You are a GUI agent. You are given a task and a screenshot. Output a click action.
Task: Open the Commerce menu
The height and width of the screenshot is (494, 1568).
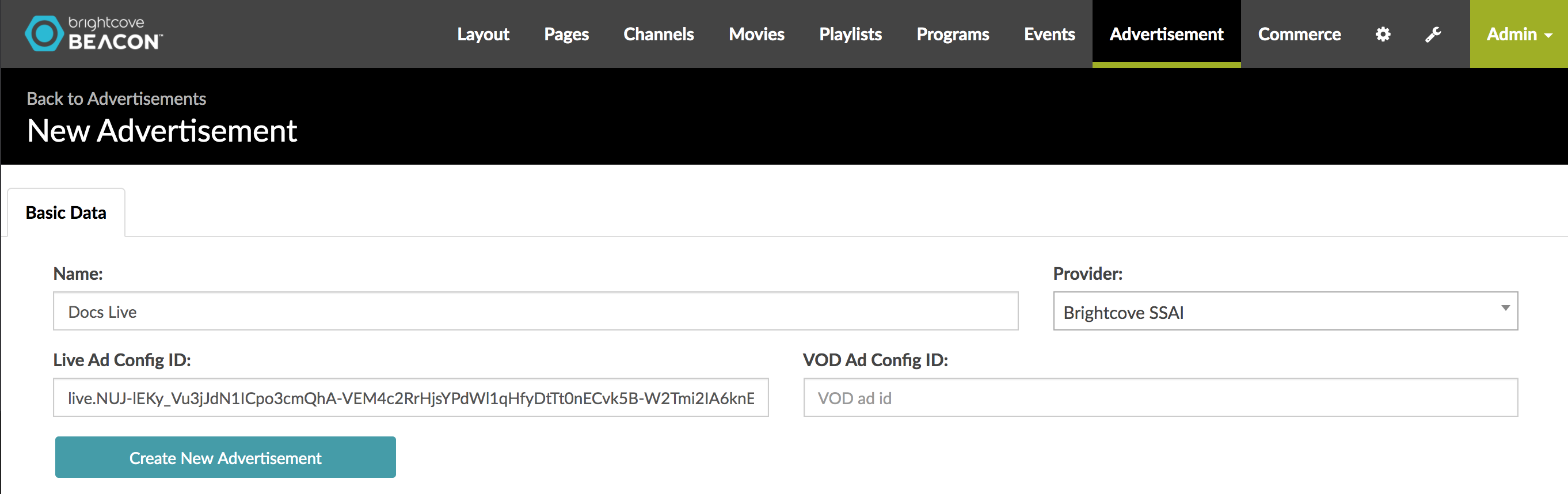[x=1299, y=34]
